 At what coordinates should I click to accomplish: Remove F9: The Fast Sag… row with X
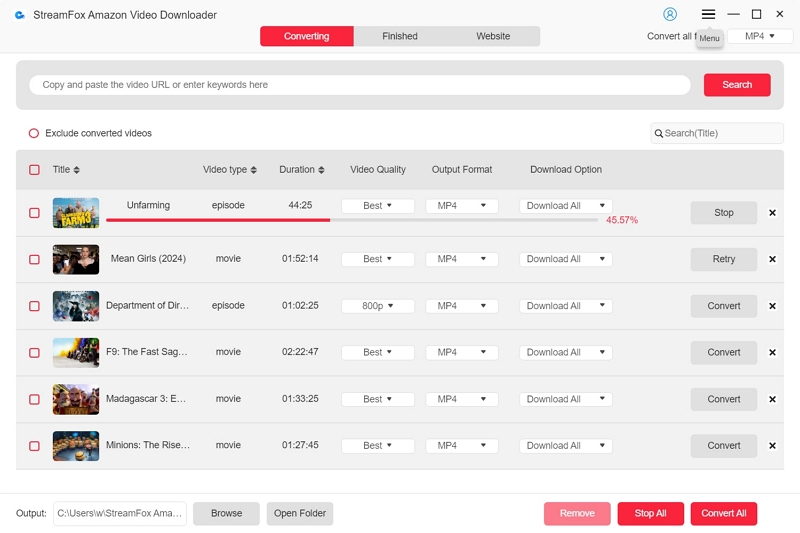772,352
